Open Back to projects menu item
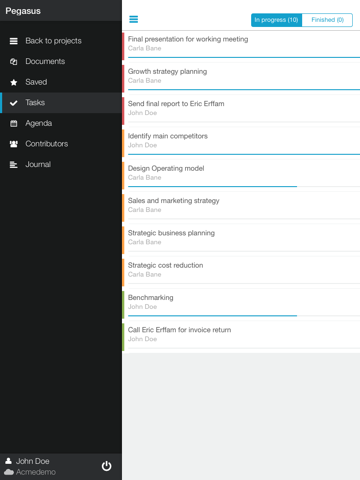Viewport: 360px width, 480px height. (61, 41)
